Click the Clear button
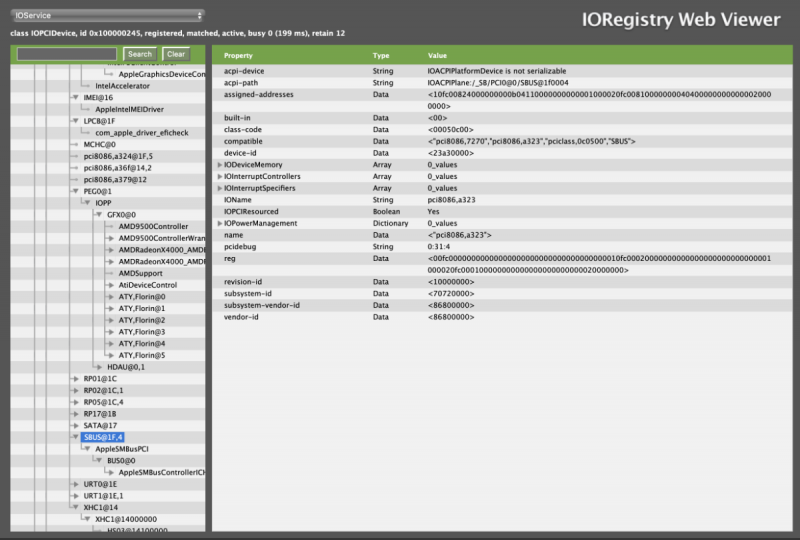 point(176,54)
